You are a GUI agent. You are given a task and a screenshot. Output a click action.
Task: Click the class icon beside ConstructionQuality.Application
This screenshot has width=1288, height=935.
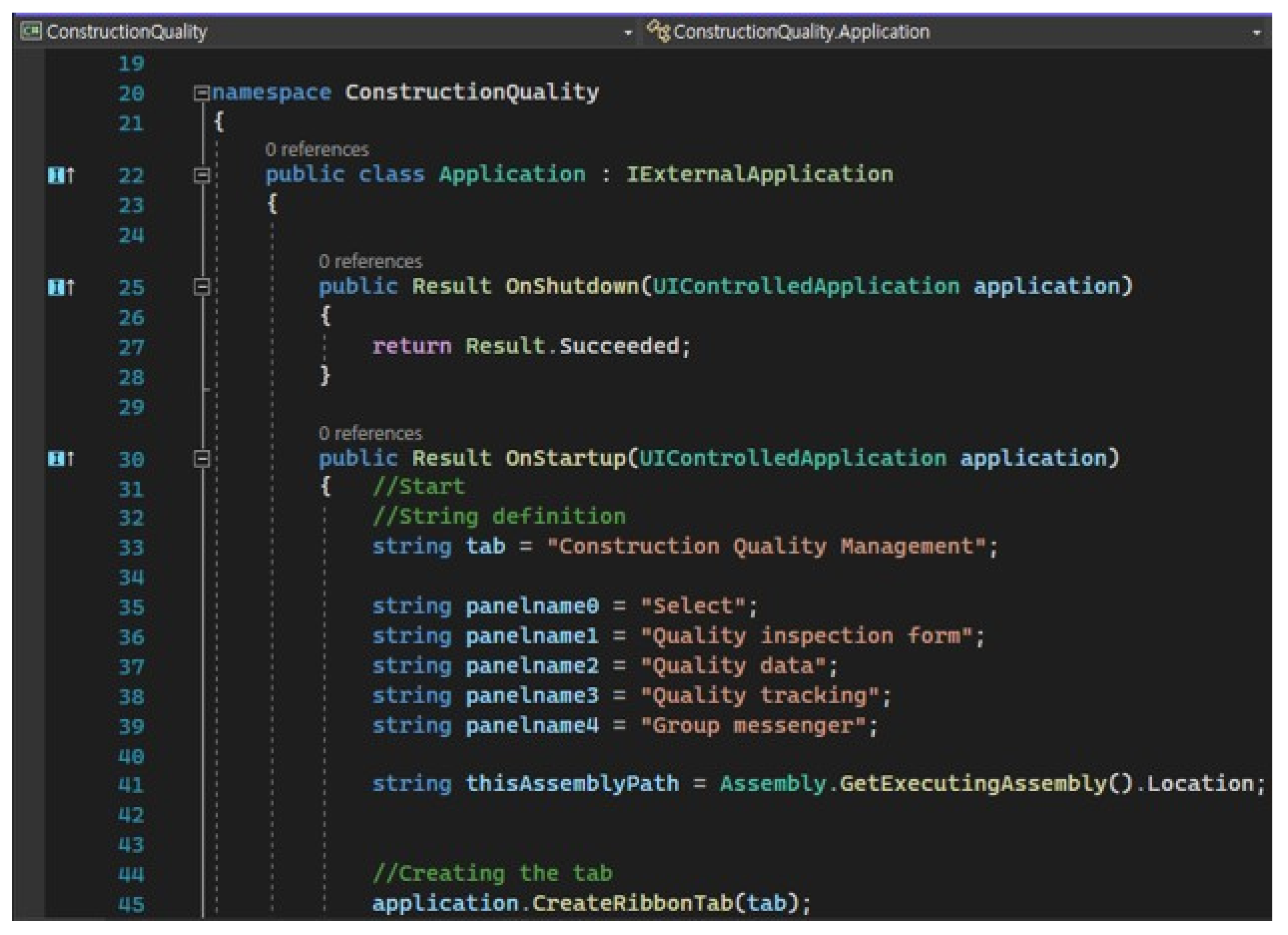pyautogui.click(x=659, y=30)
